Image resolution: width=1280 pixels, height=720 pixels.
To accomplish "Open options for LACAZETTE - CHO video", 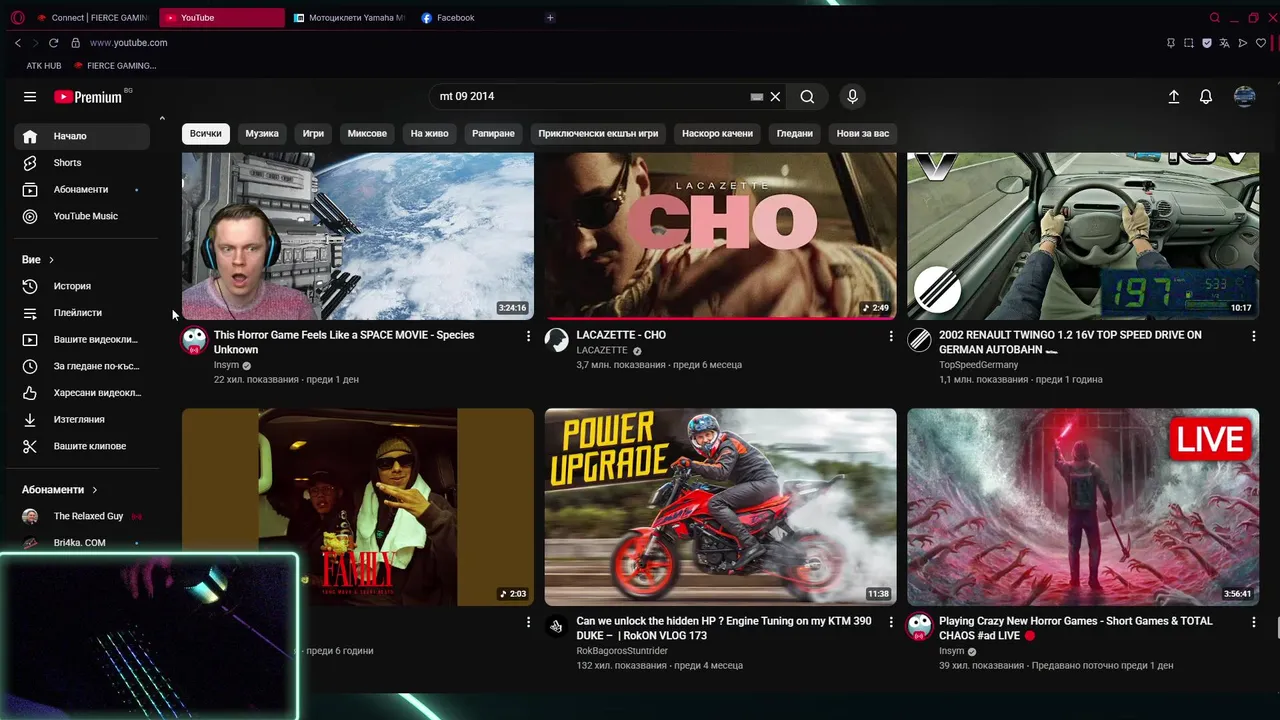I will point(891,336).
